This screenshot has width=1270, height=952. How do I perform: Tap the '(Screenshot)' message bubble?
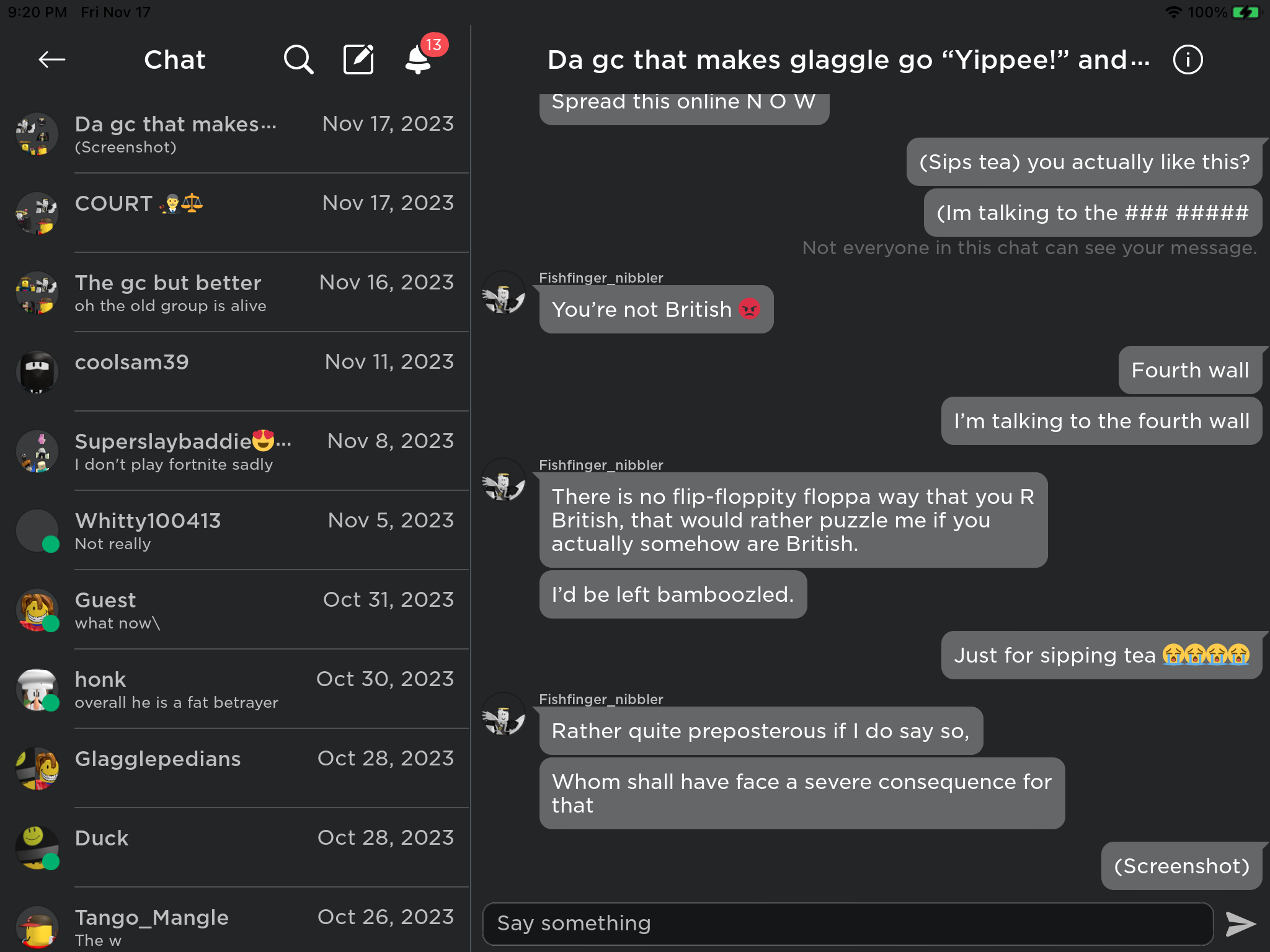click(x=1181, y=866)
